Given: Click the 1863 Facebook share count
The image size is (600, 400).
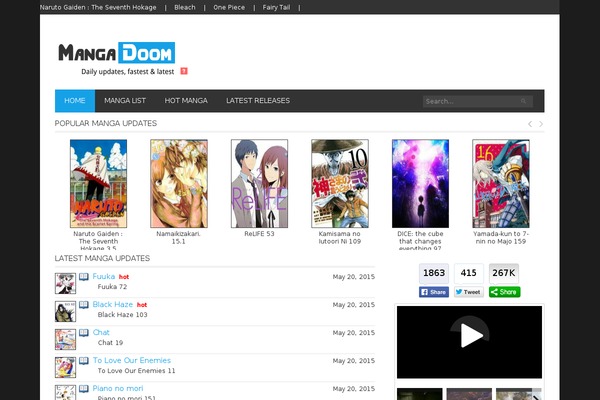Looking at the screenshot, I should click(434, 273).
